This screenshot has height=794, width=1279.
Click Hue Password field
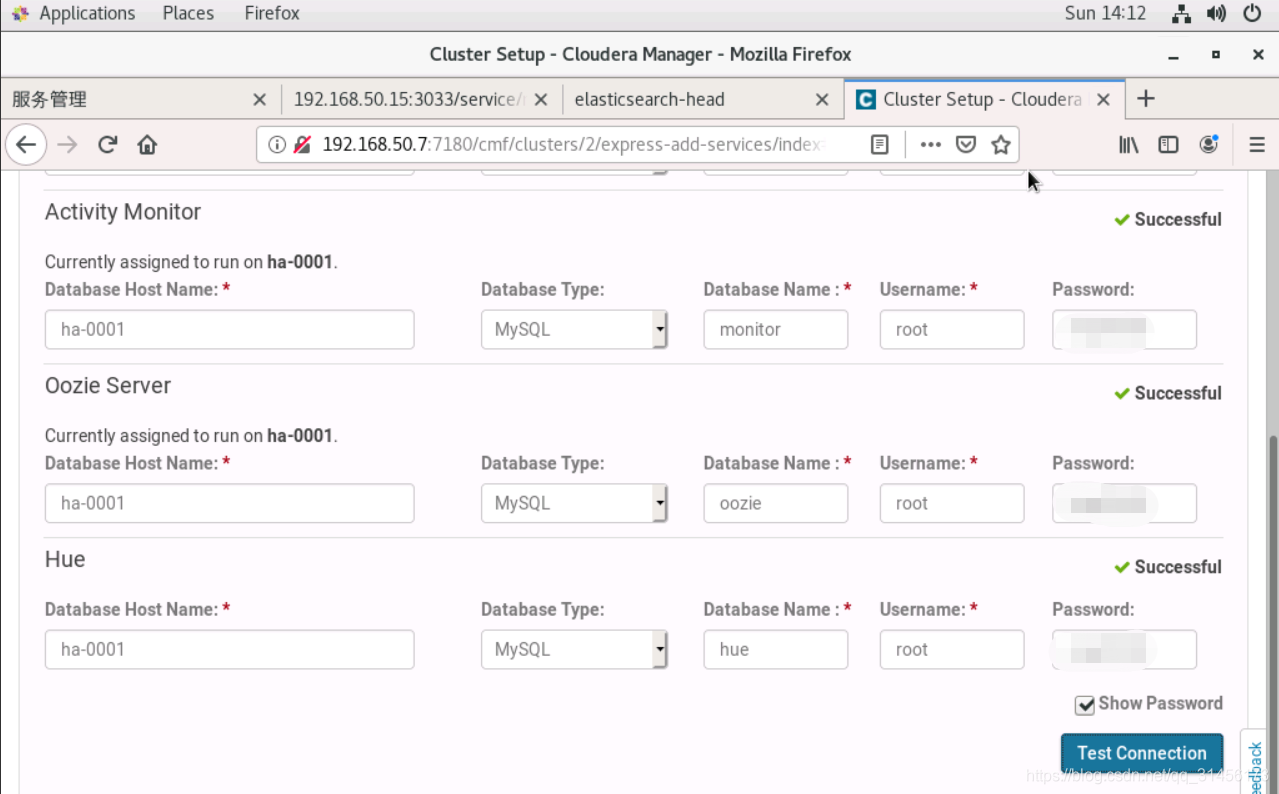pyautogui.click(x=1125, y=649)
